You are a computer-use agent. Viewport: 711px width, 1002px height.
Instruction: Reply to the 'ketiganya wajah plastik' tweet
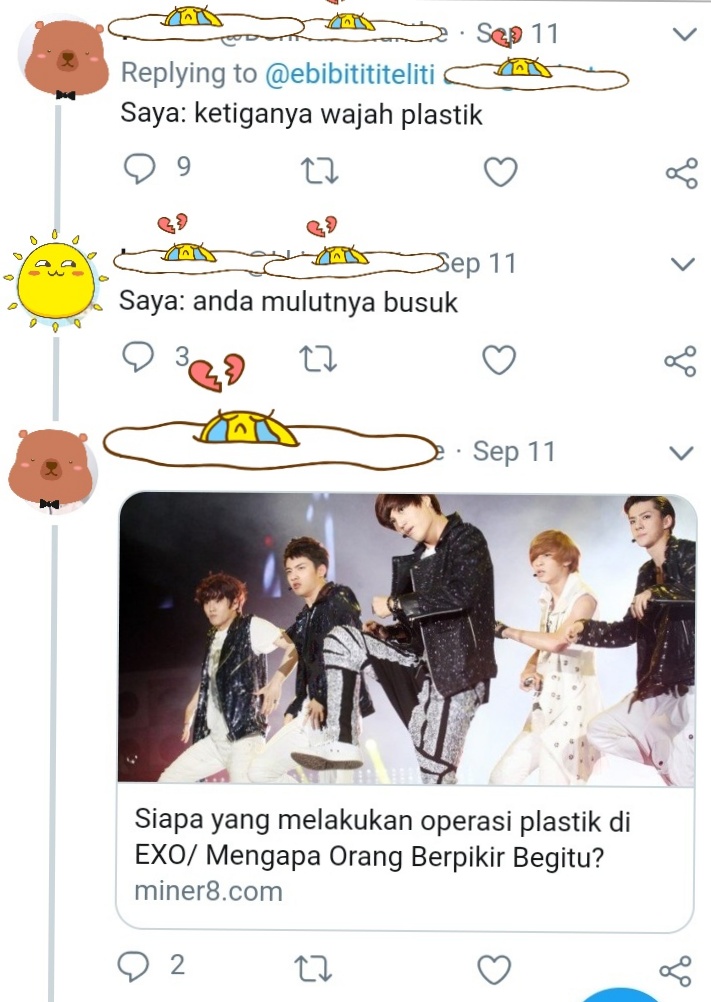pos(136,172)
